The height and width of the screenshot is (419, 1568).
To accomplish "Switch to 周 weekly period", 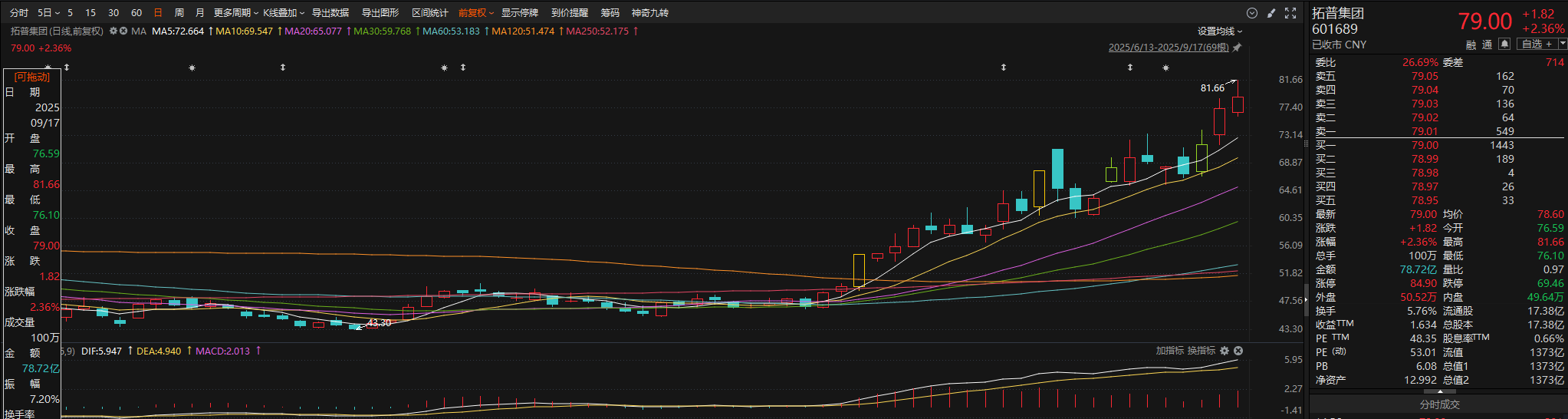I will [179, 13].
